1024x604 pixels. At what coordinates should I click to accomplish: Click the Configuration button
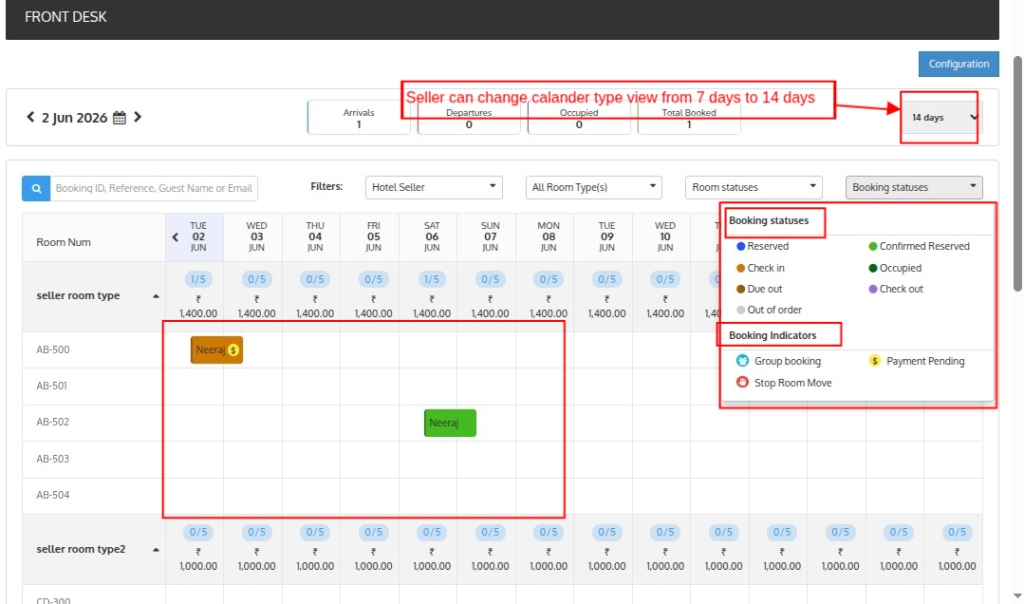(959, 64)
